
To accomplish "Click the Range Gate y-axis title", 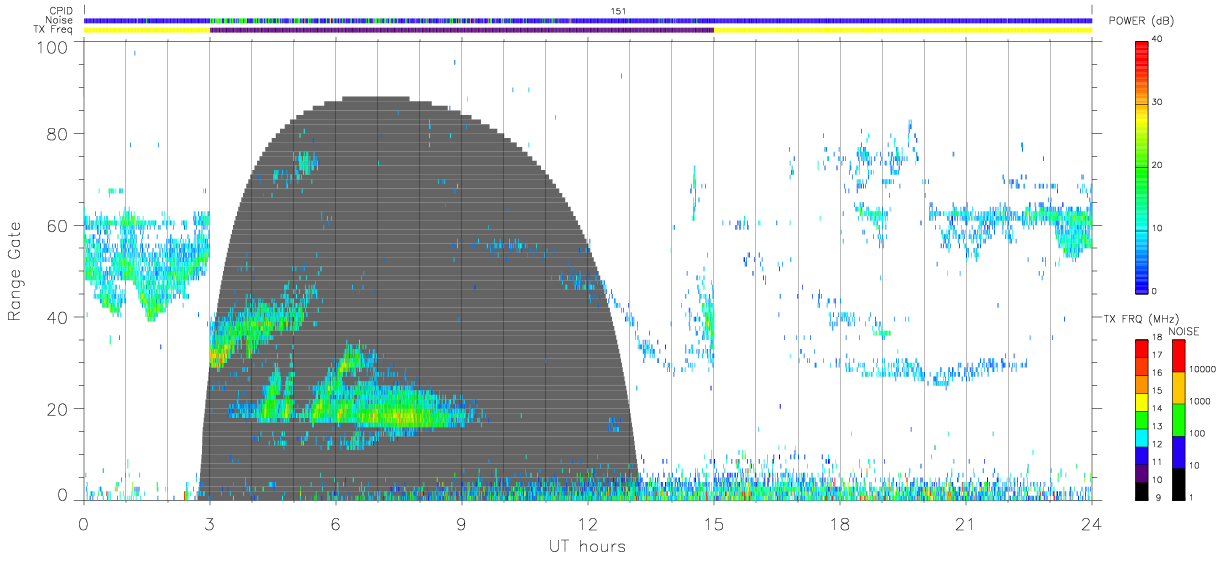I will (x=16, y=271).
